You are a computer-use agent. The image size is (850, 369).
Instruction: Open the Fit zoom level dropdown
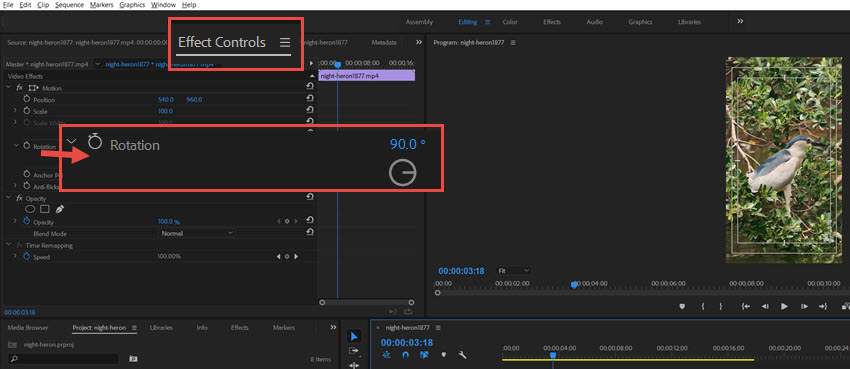(x=513, y=270)
